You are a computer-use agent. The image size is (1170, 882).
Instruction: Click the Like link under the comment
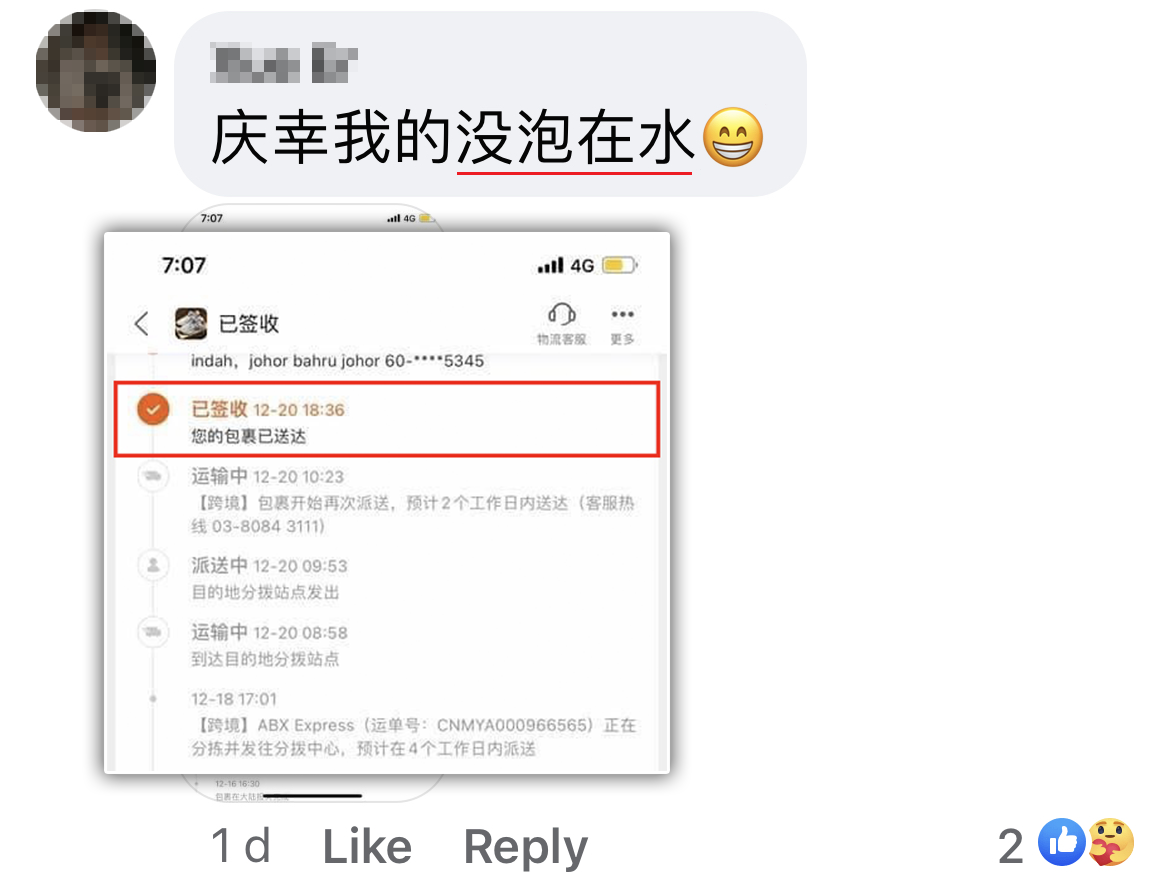point(366,846)
